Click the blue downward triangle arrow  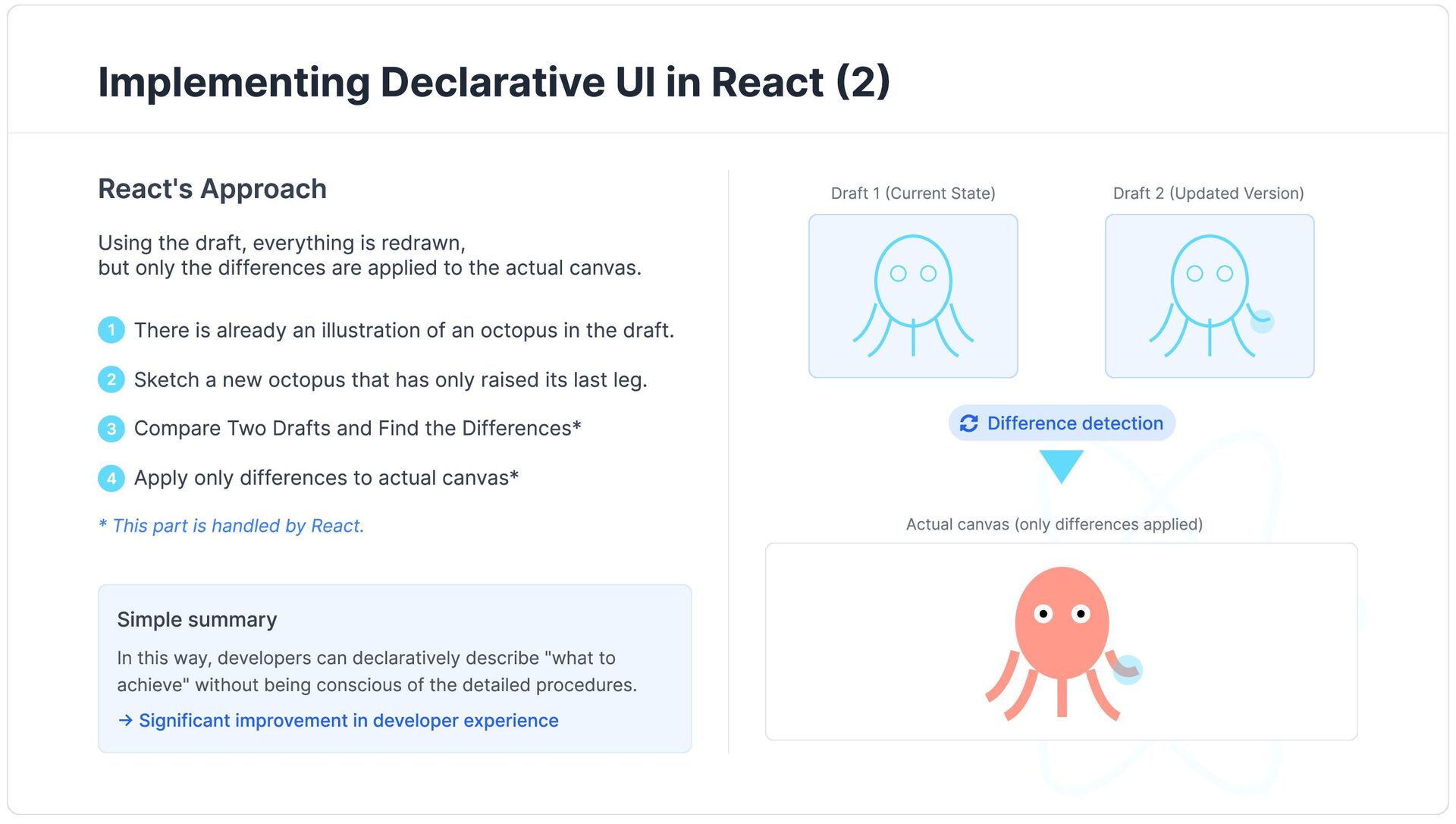click(x=1061, y=467)
